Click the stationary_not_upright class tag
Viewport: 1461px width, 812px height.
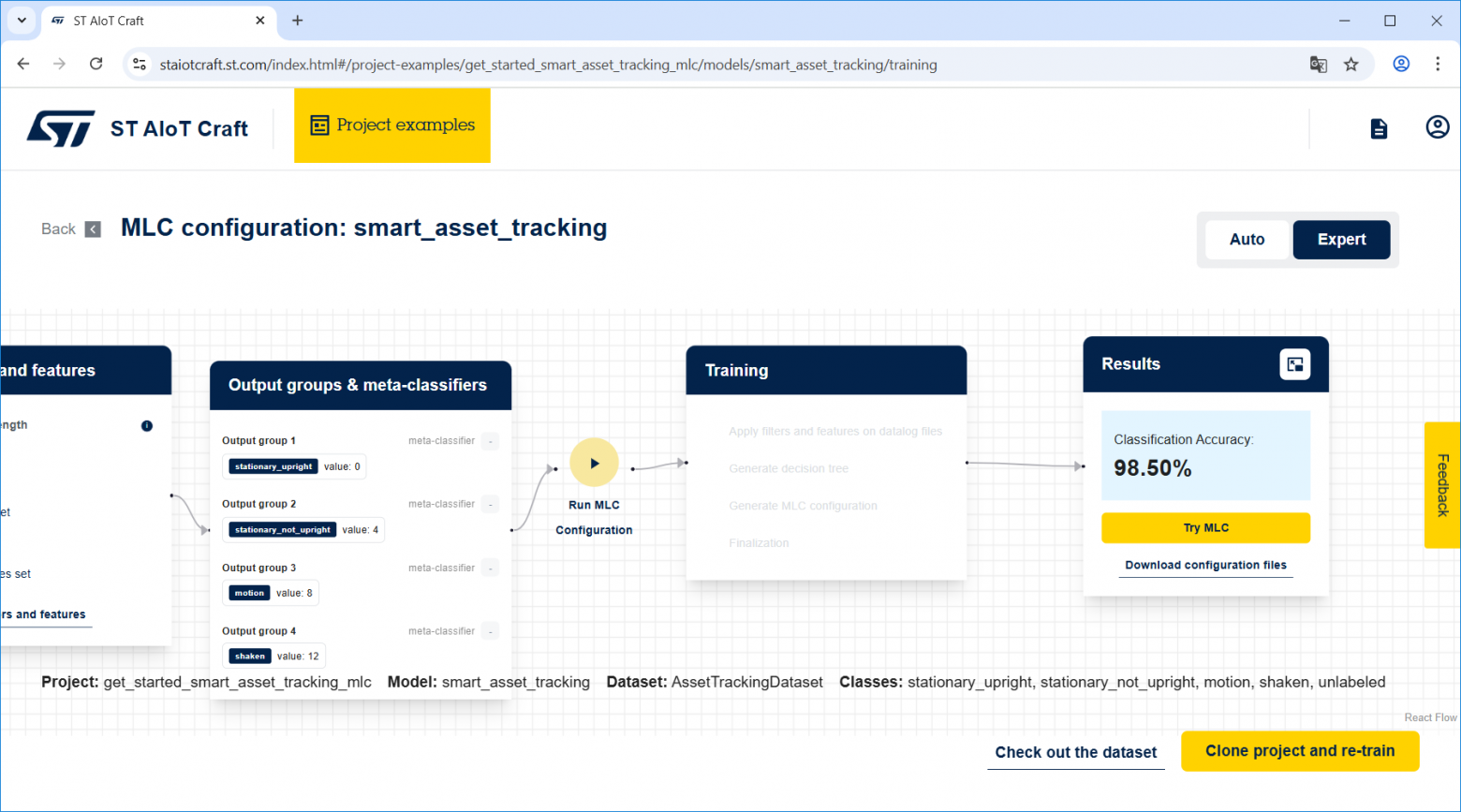coord(283,530)
